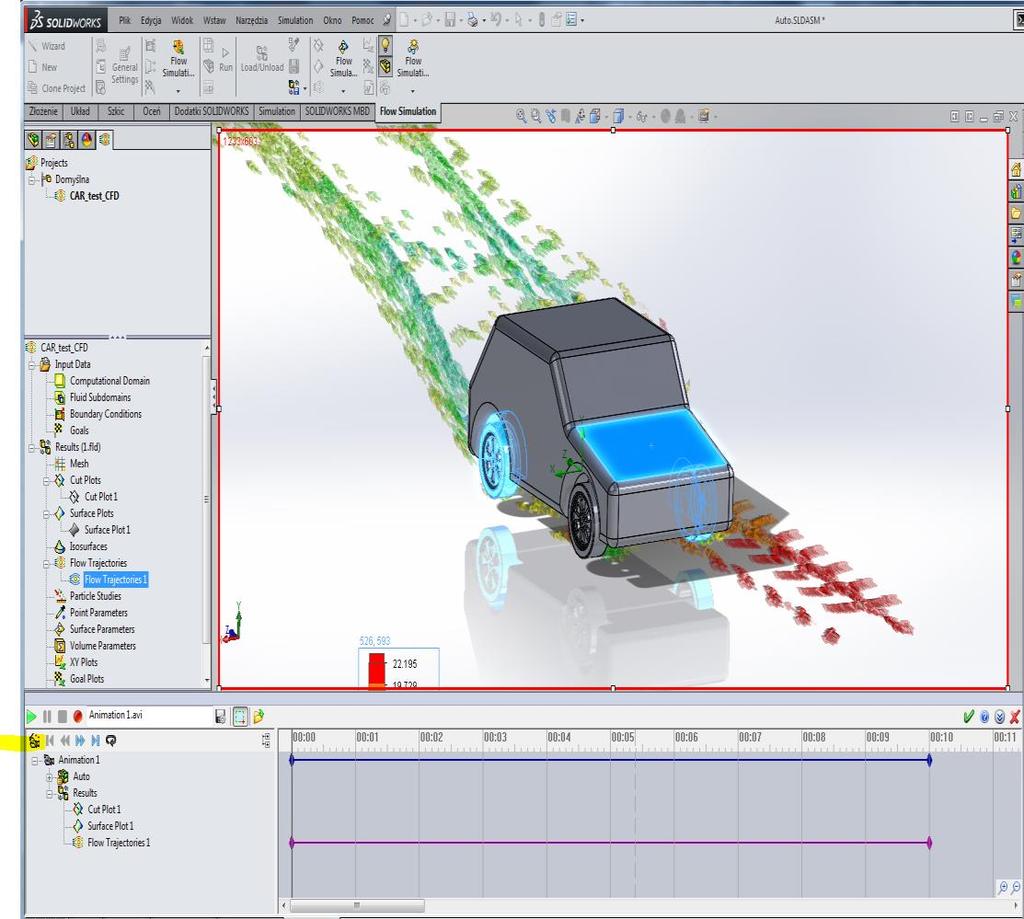Expand the Auto node in the animation tree
The width and height of the screenshot is (1024, 919).
(x=50, y=777)
